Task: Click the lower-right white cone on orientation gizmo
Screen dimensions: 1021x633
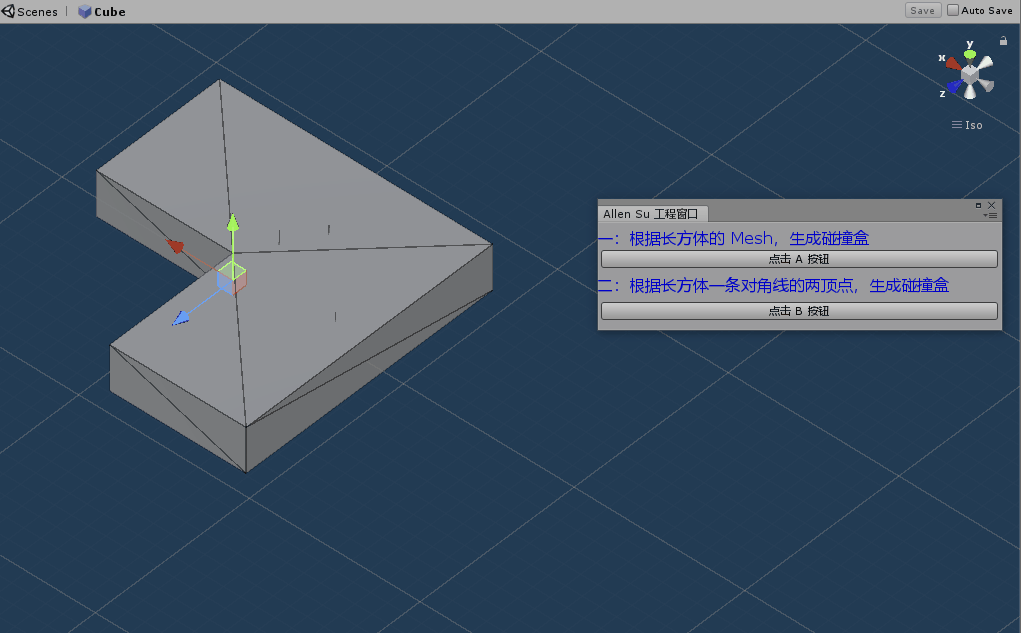Action: 986,85
